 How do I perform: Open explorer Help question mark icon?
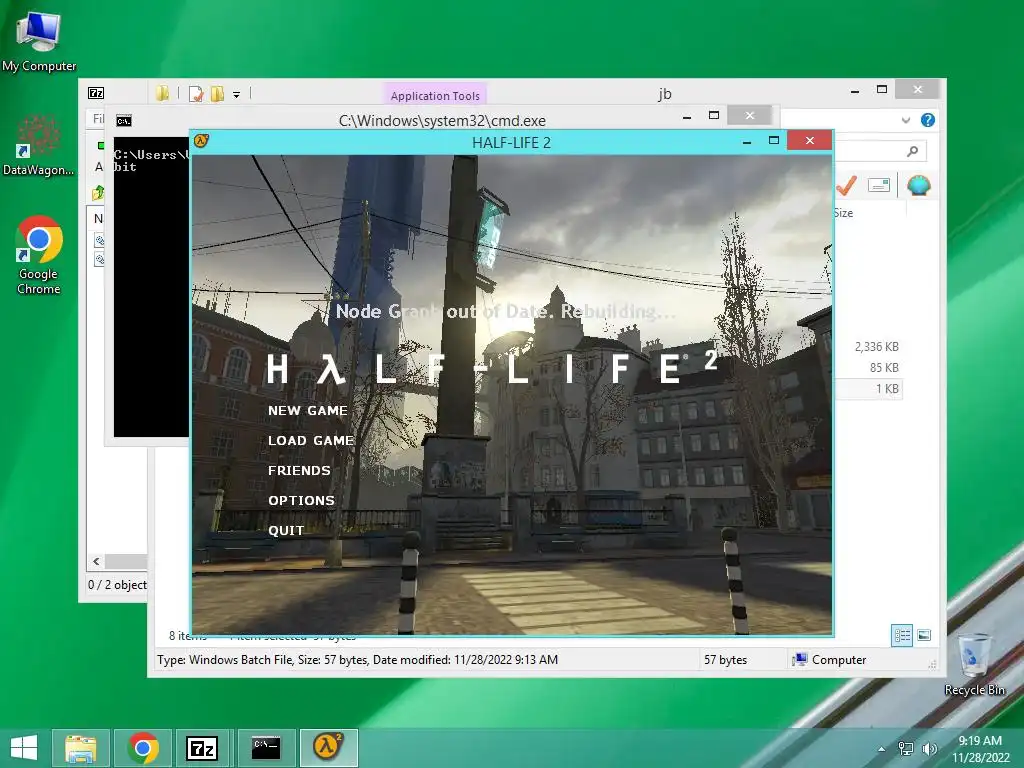coord(927,120)
